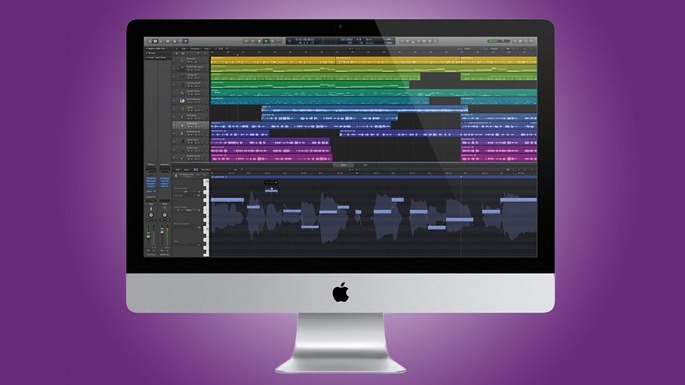The height and width of the screenshot is (385, 685).
Task: Click the LCD position display
Action: 341,41
